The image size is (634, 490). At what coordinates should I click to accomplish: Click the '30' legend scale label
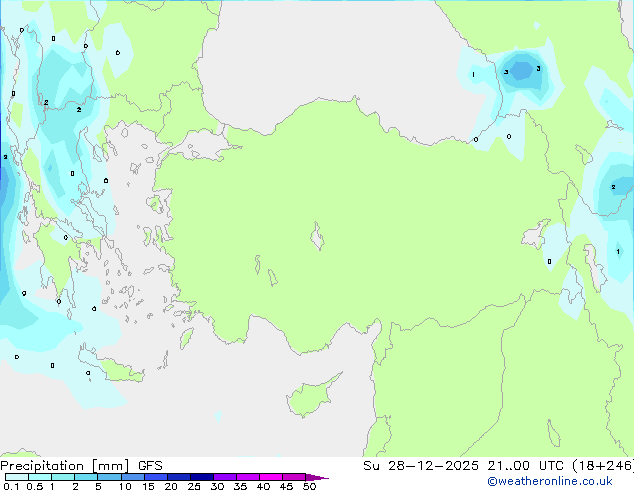[x=217, y=486]
